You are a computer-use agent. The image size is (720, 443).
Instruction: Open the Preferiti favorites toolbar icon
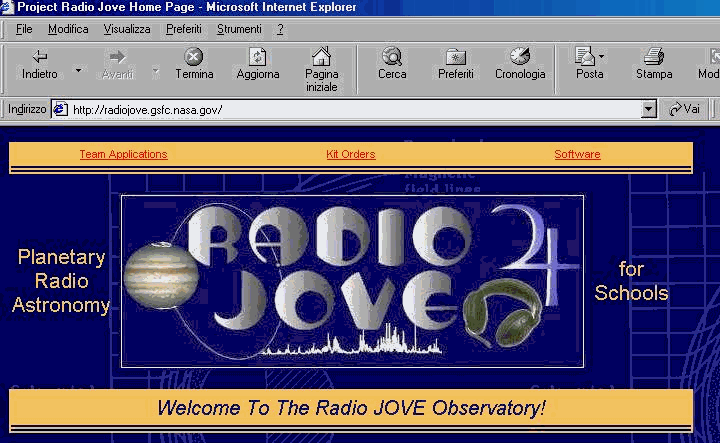coord(455,57)
